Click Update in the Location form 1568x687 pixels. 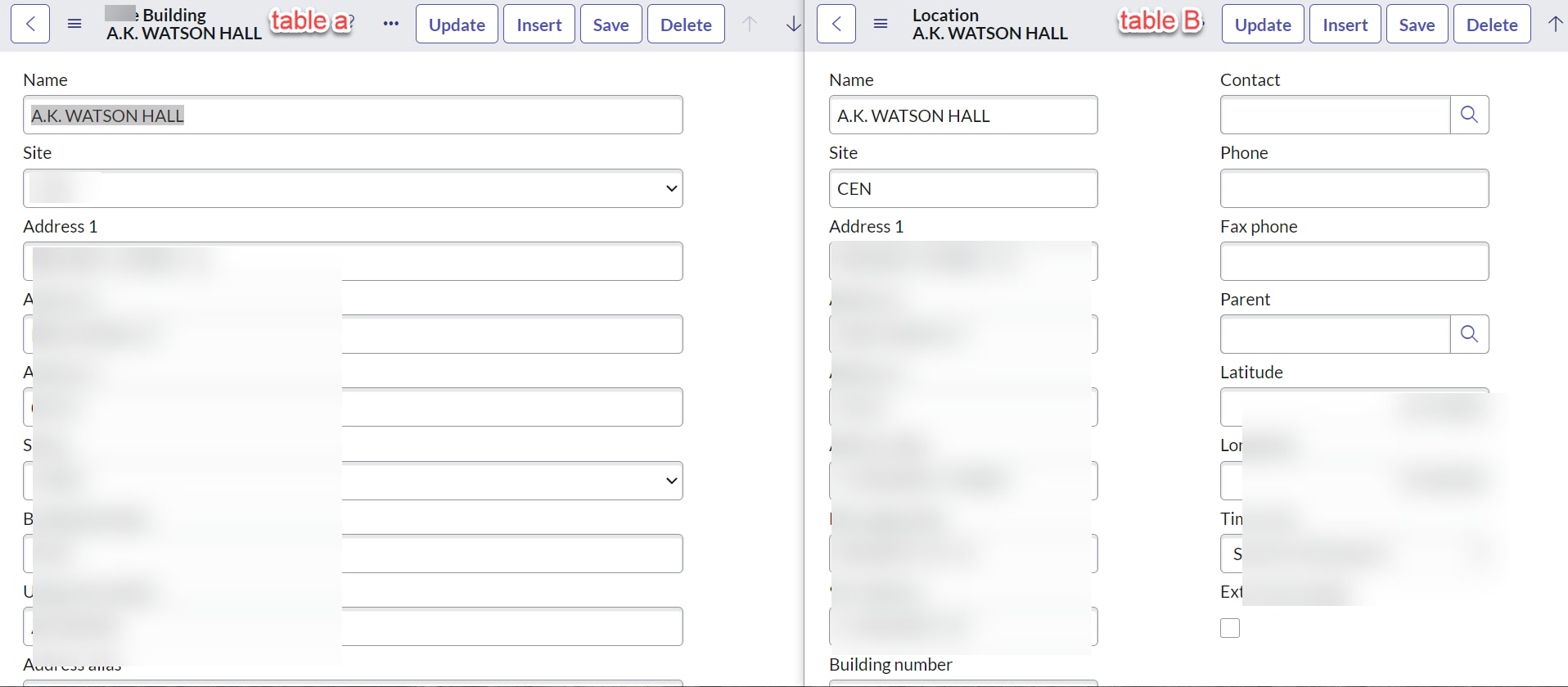point(1263,25)
